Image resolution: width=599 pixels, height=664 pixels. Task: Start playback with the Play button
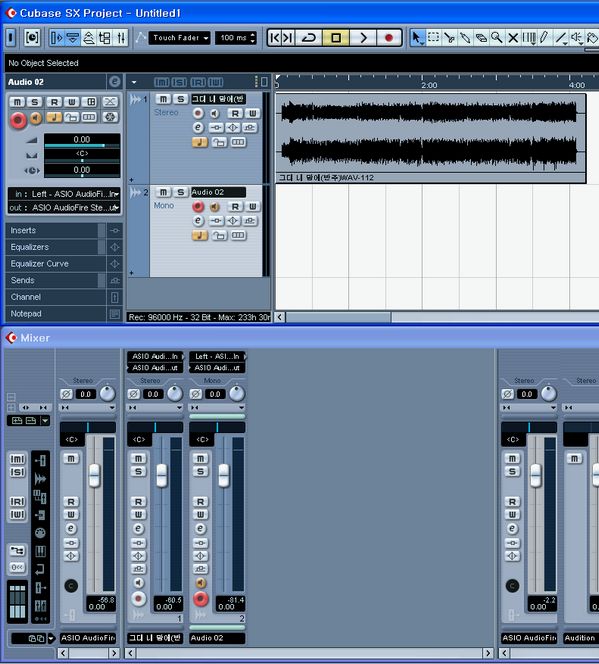363,38
